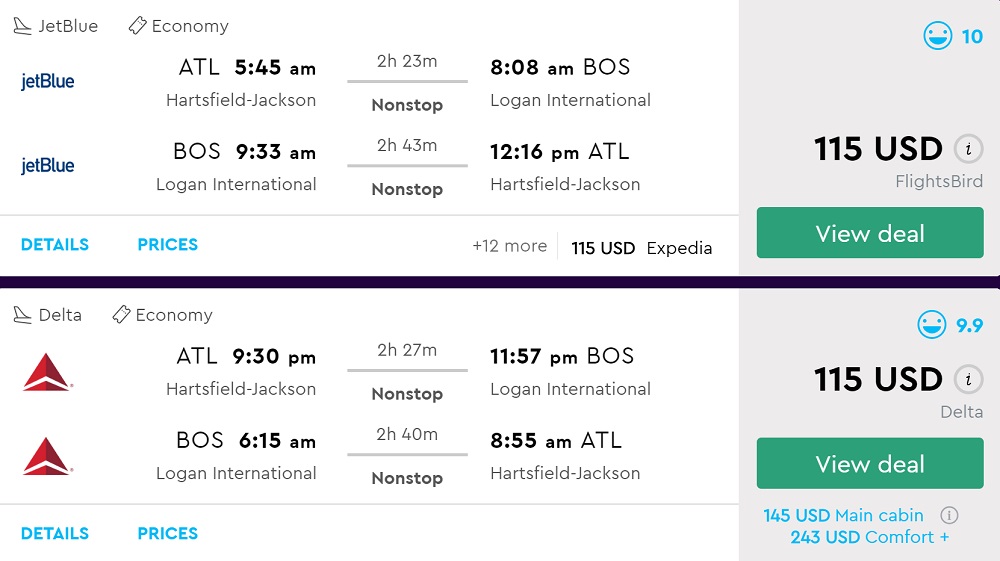Click info icon beside Delta 115 USD price
Screen dimensions: 1000x561
pyautogui.click(x=967, y=380)
